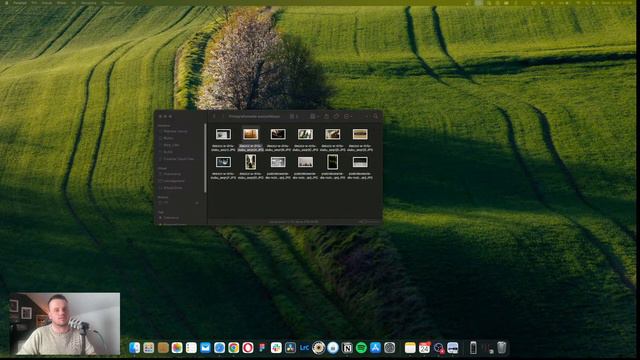
Task: Open Figma from the dock
Action: (262, 348)
